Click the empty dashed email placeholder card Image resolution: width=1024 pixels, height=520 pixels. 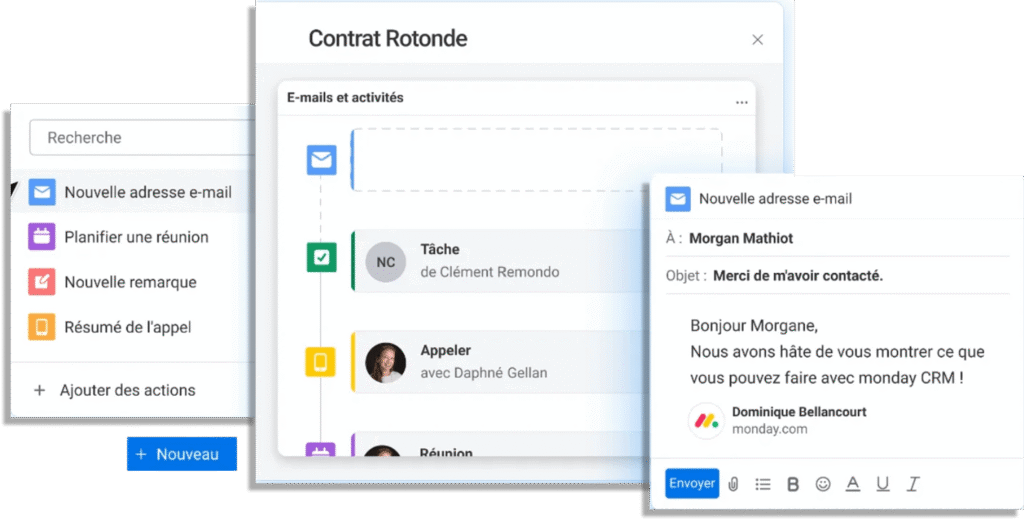[536, 160]
